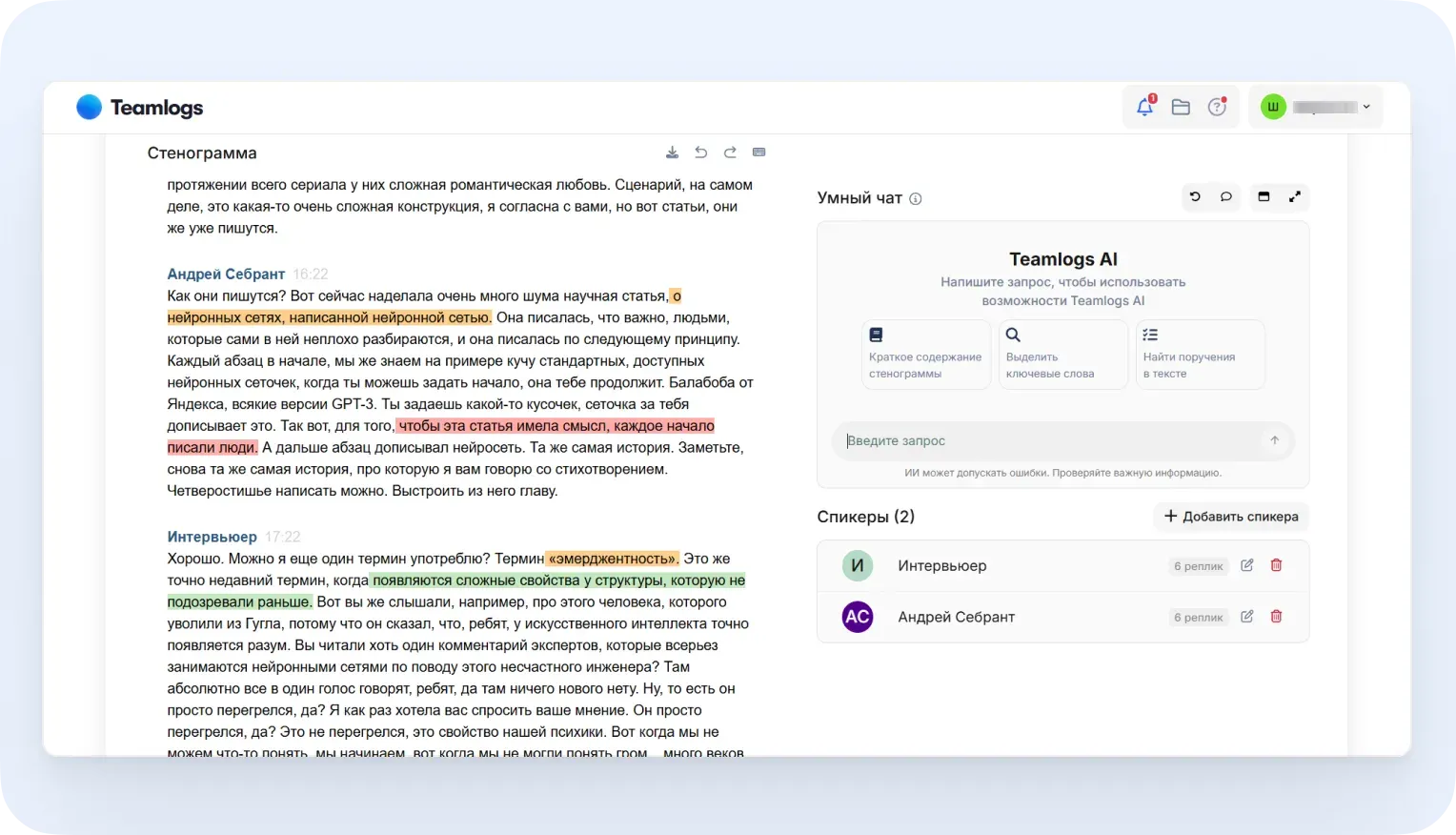Viewport: 1456px width, 835px height.
Task: Pick Найти поручения в тексте suggestion
Action: [x=1201, y=355]
